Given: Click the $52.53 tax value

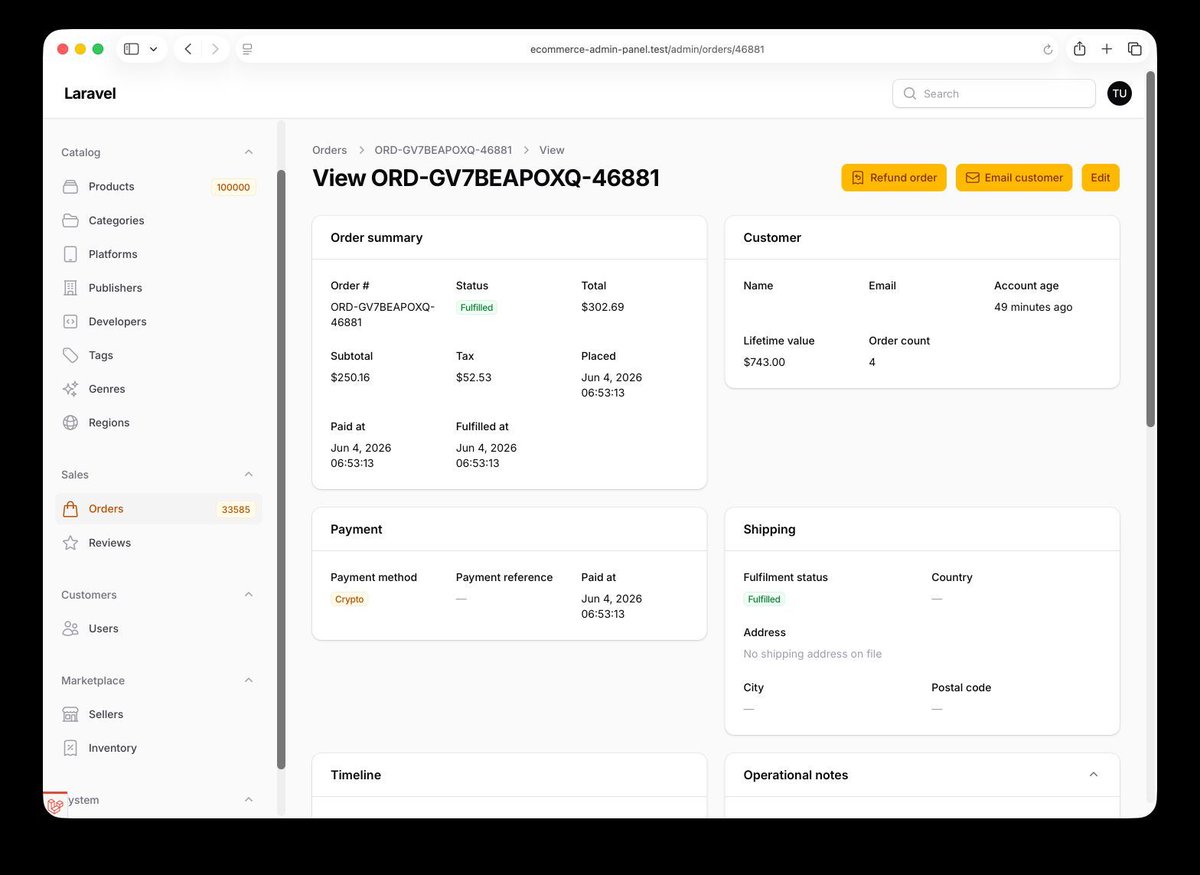Looking at the screenshot, I should pyautogui.click(x=474, y=377).
